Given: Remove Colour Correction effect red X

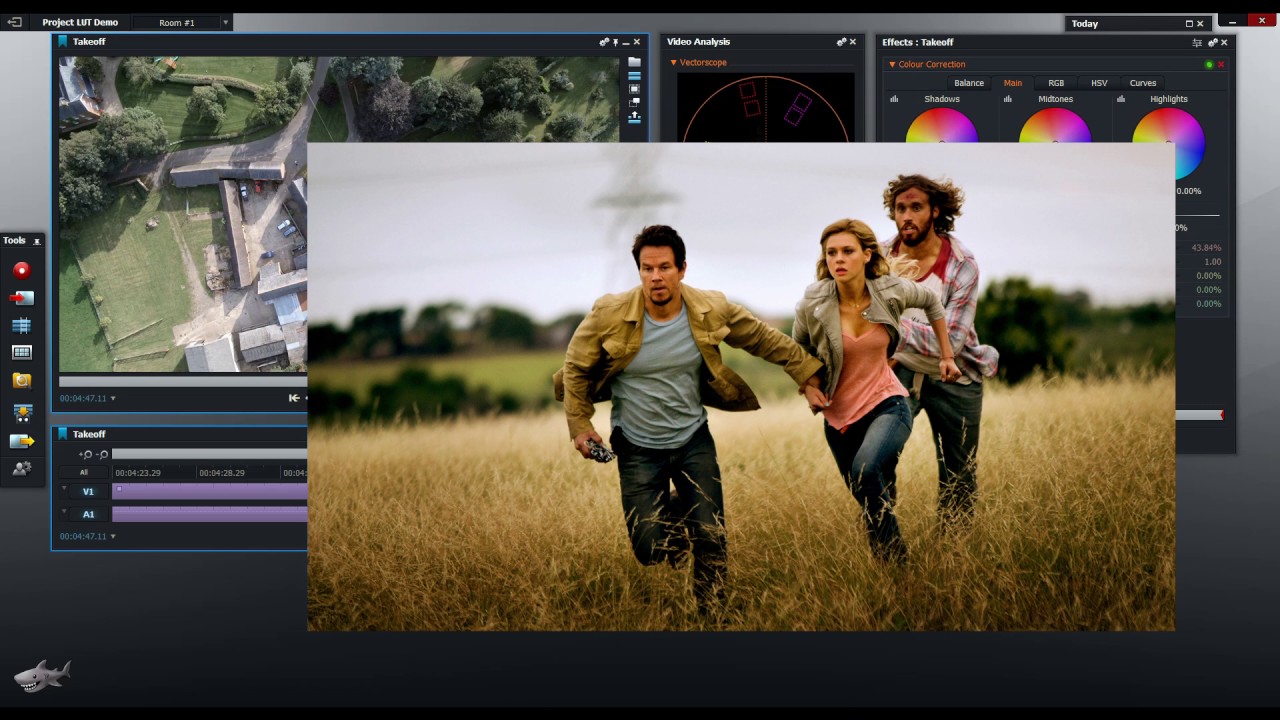Looking at the screenshot, I should (x=1221, y=64).
